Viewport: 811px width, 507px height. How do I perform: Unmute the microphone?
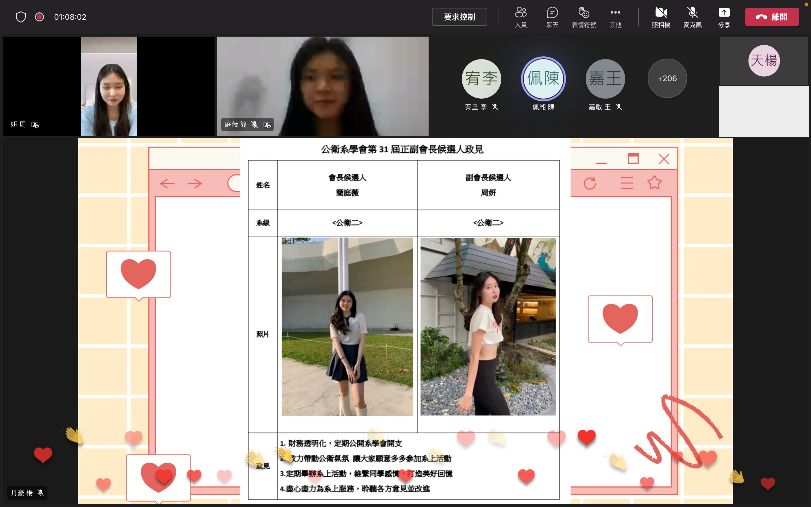[x=692, y=15]
